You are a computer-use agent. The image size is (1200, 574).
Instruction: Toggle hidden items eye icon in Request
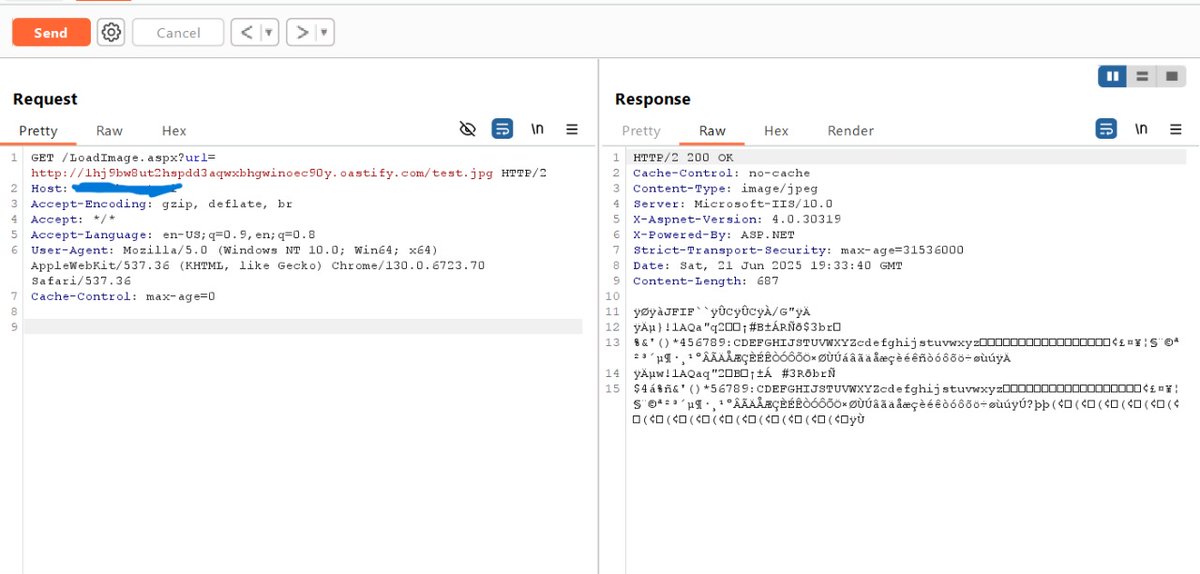(467, 129)
